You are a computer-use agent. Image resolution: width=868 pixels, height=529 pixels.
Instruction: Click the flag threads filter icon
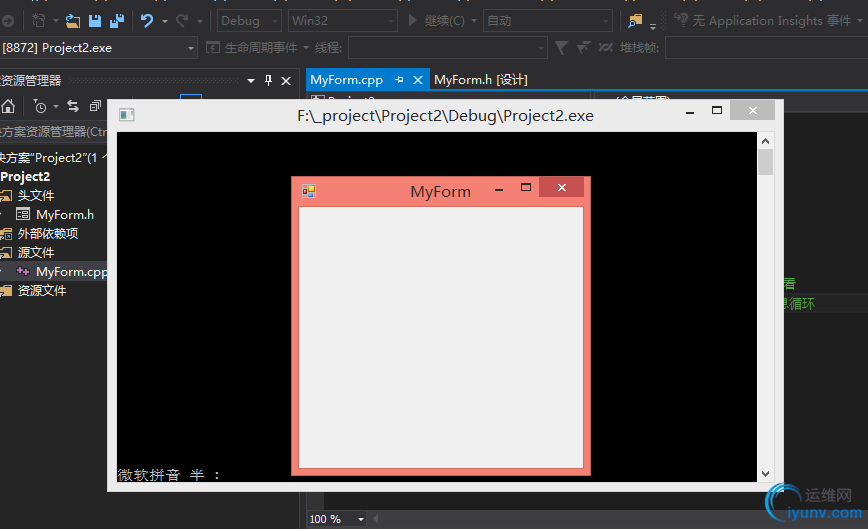pyautogui.click(x=583, y=48)
